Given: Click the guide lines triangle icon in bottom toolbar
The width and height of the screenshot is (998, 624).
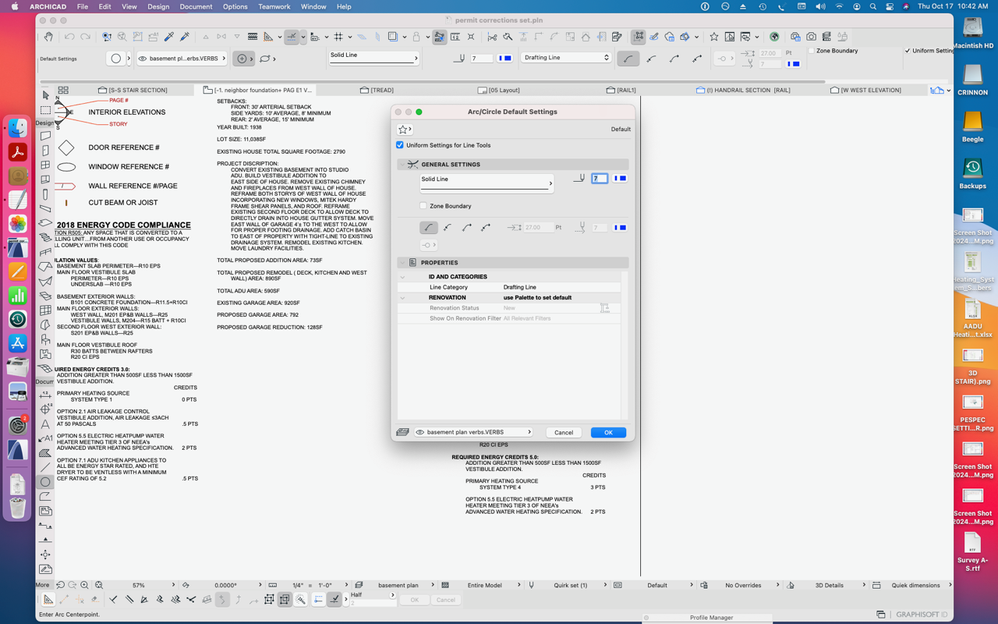Looking at the screenshot, I should (48, 599).
